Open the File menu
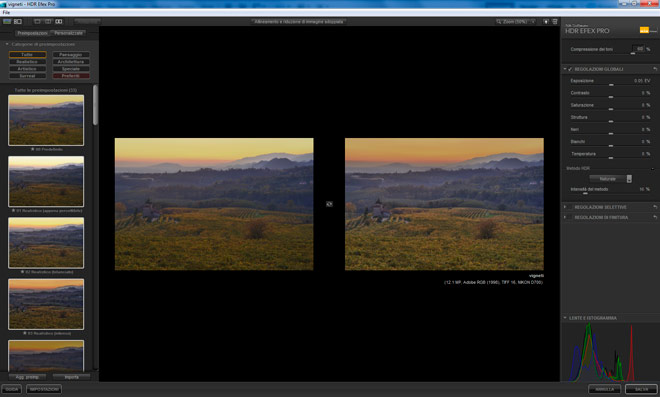This screenshot has width=660, height=397. pos(6,13)
